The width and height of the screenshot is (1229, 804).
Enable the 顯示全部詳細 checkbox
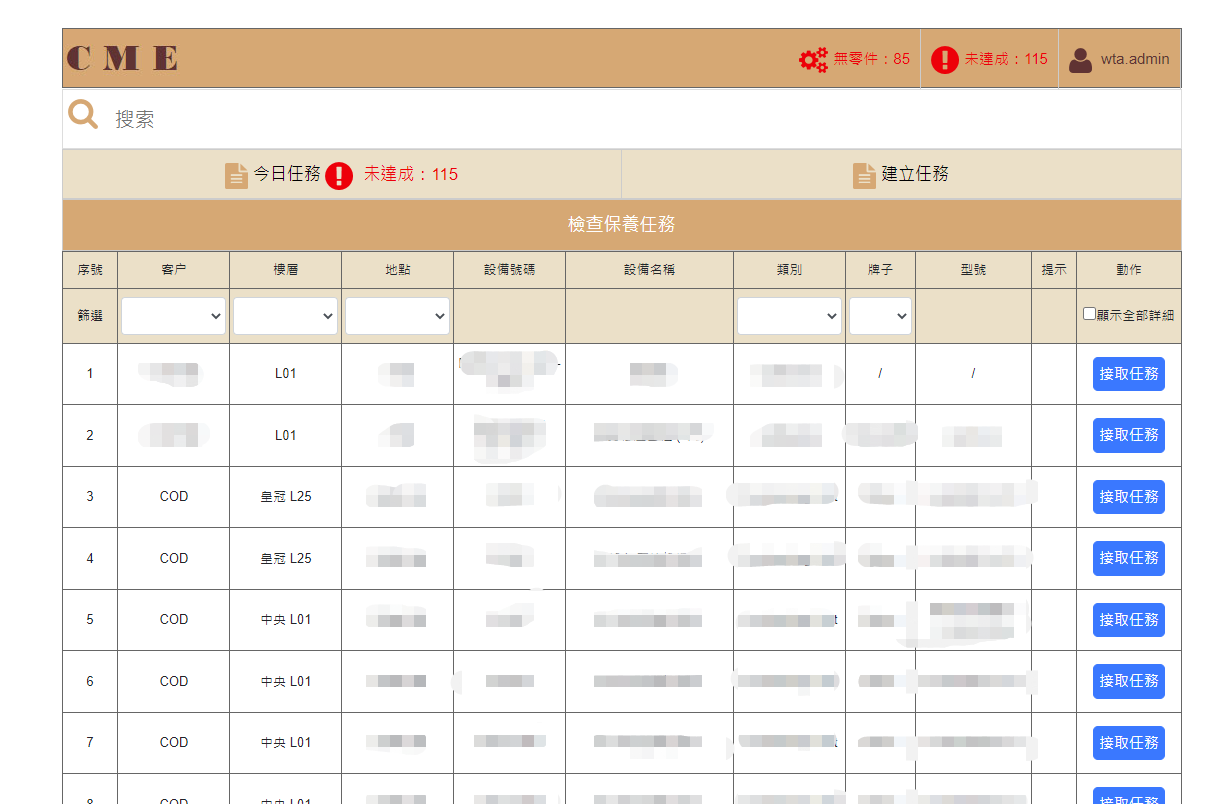(1090, 314)
